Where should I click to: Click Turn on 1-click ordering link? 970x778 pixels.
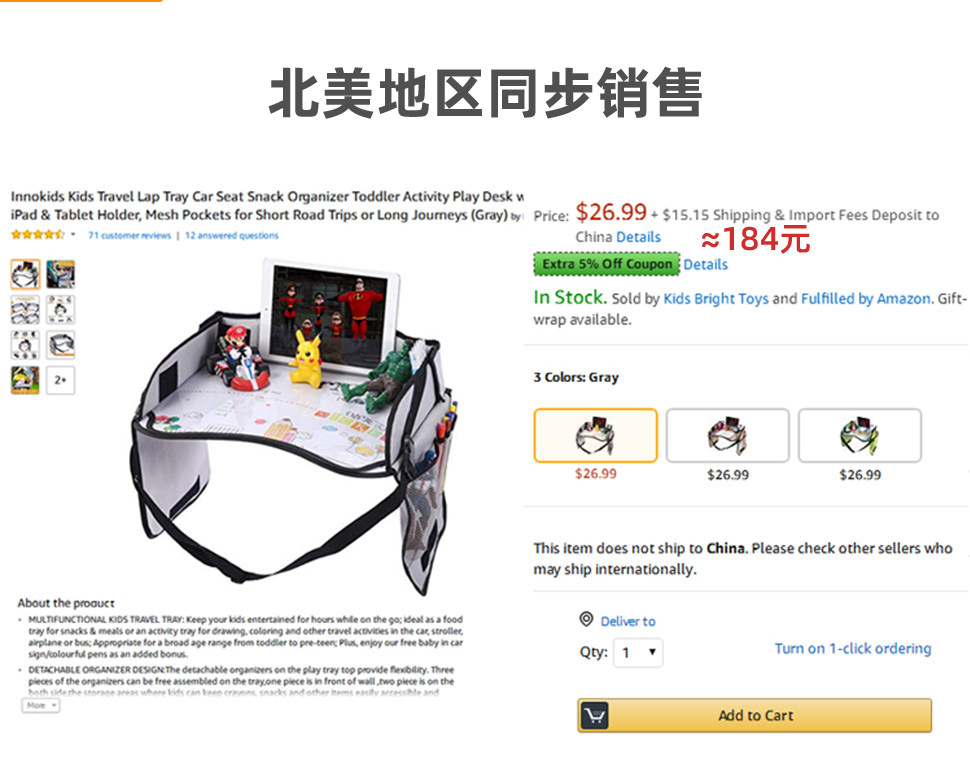click(852, 649)
